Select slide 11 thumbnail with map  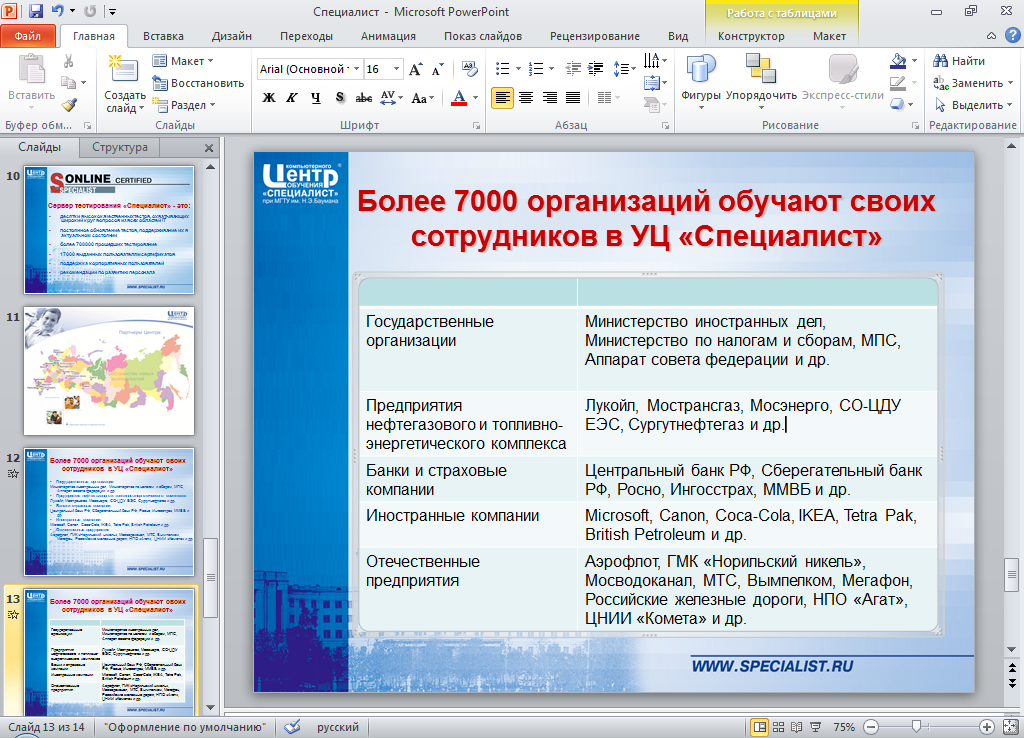109,357
